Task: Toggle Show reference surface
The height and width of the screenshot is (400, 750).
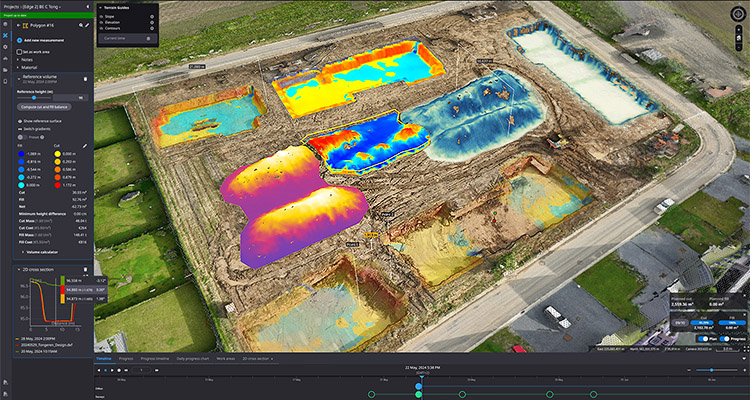Action: tap(19, 121)
